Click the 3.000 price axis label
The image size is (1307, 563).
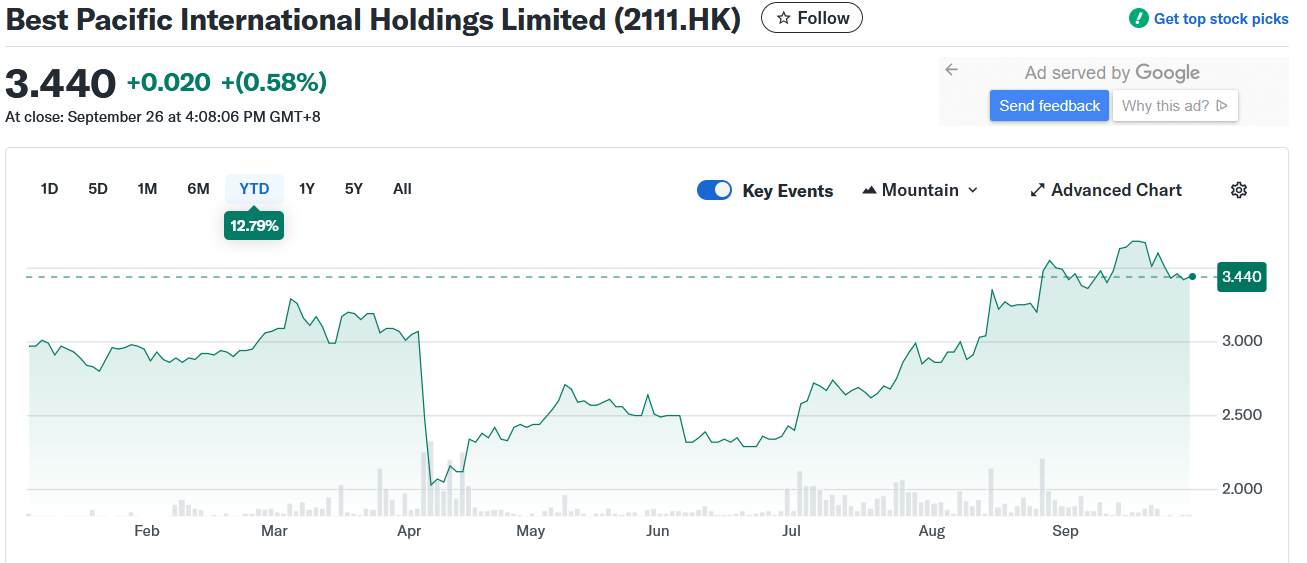click(x=1241, y=341)
